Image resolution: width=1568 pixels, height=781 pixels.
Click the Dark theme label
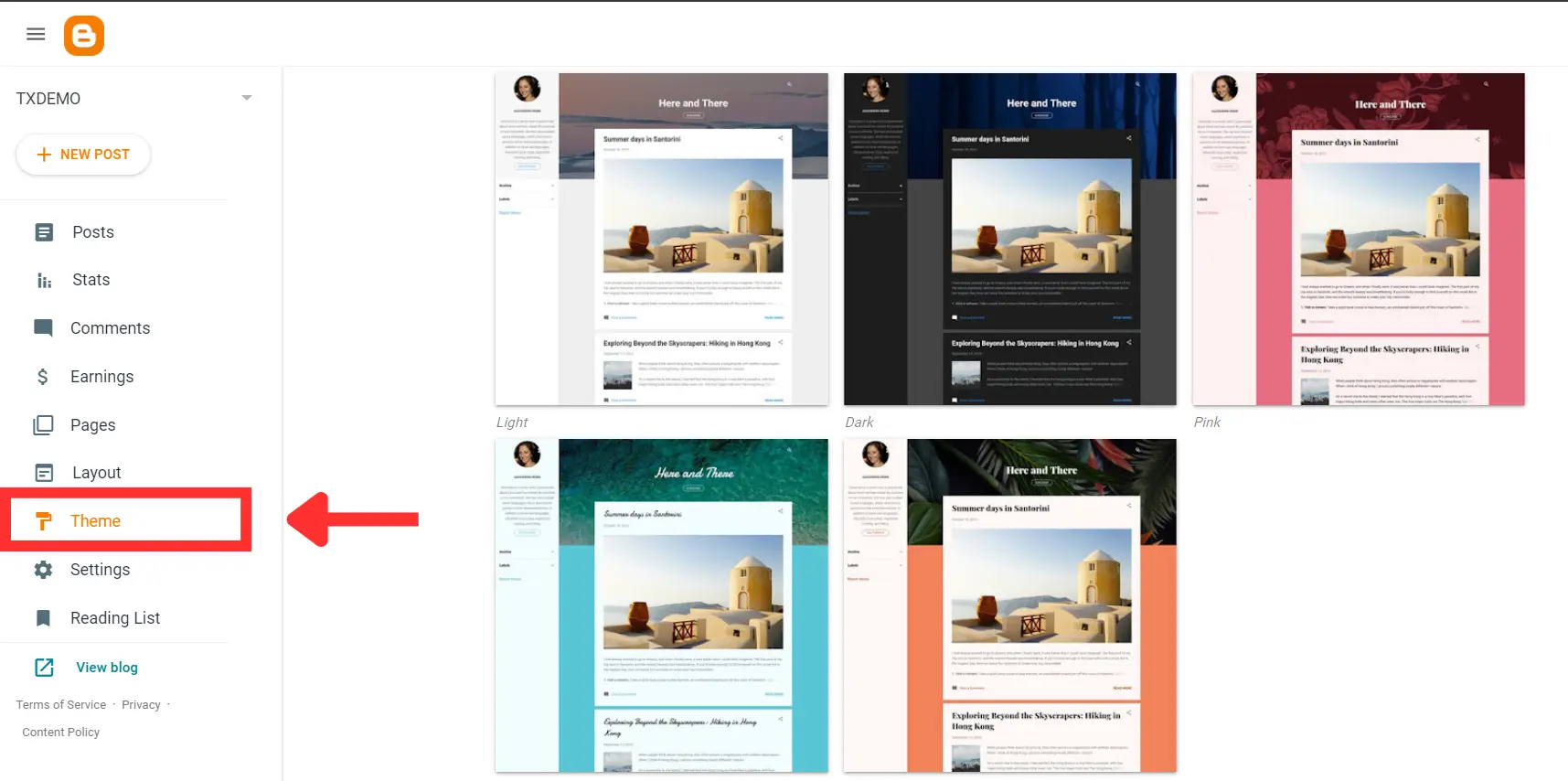859,423
